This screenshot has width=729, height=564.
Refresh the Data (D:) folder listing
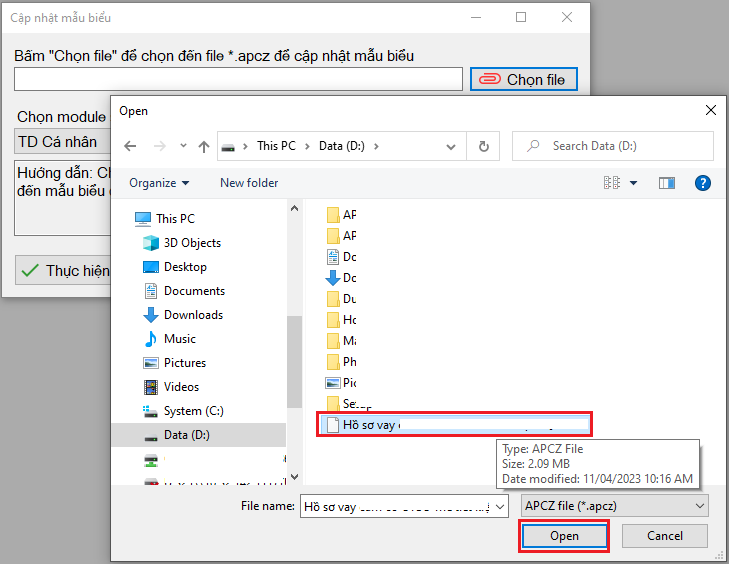click(484, 146)
